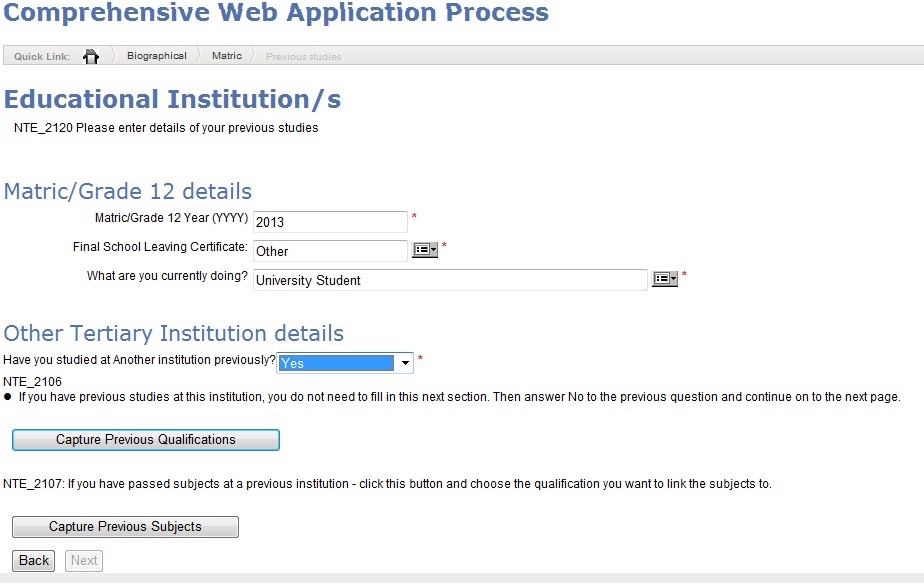Click the 'What are you currently doing?' label
Viewport: 924px width, 586px height.
[x=167, y=276]
